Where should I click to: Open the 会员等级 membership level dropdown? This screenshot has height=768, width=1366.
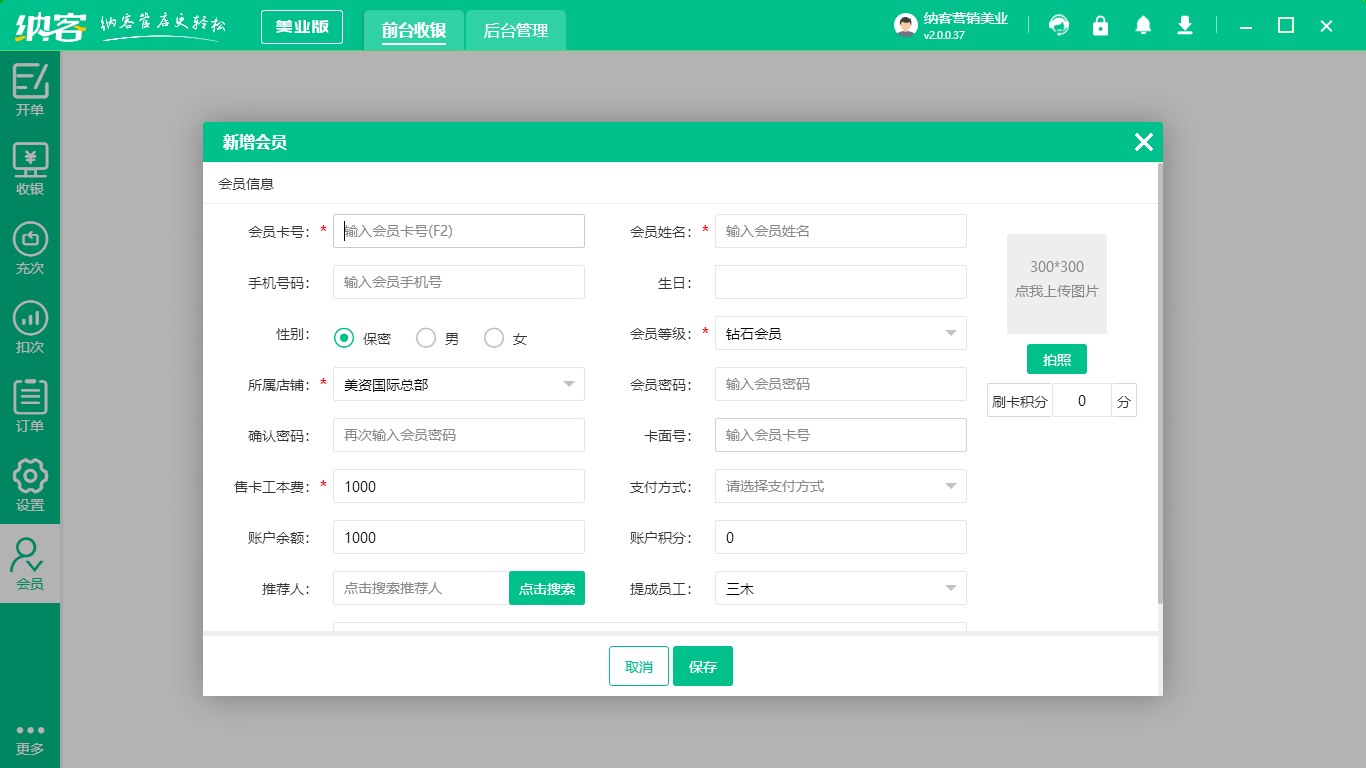(840, 333)
